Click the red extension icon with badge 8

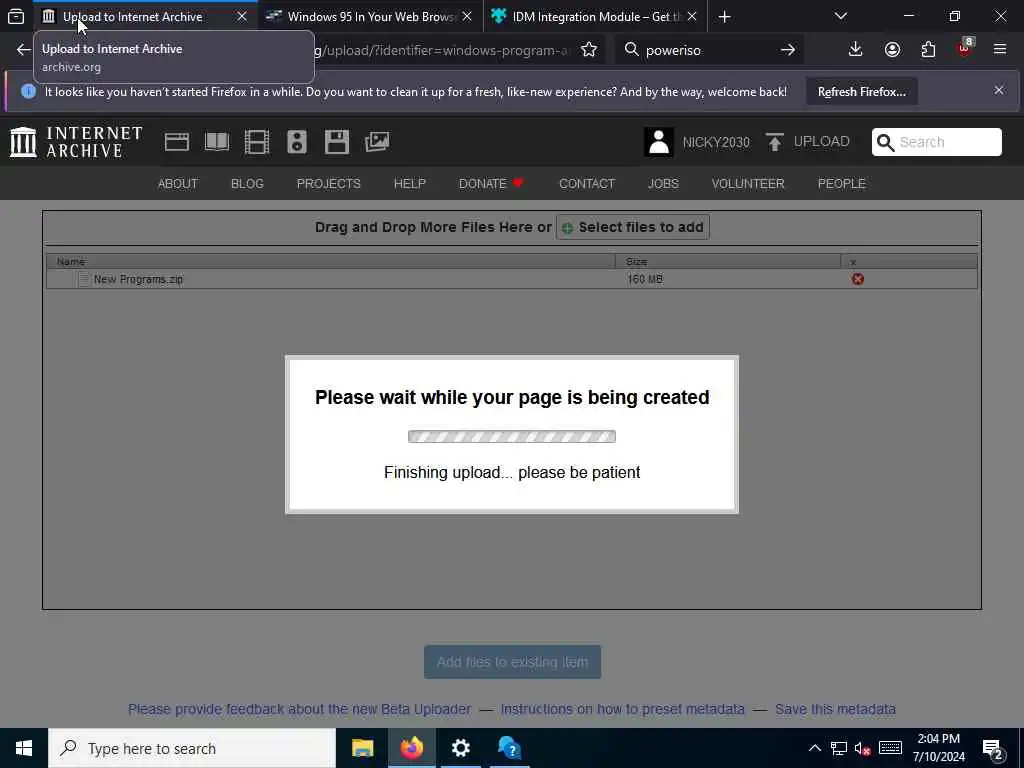[x=965, y=48]
